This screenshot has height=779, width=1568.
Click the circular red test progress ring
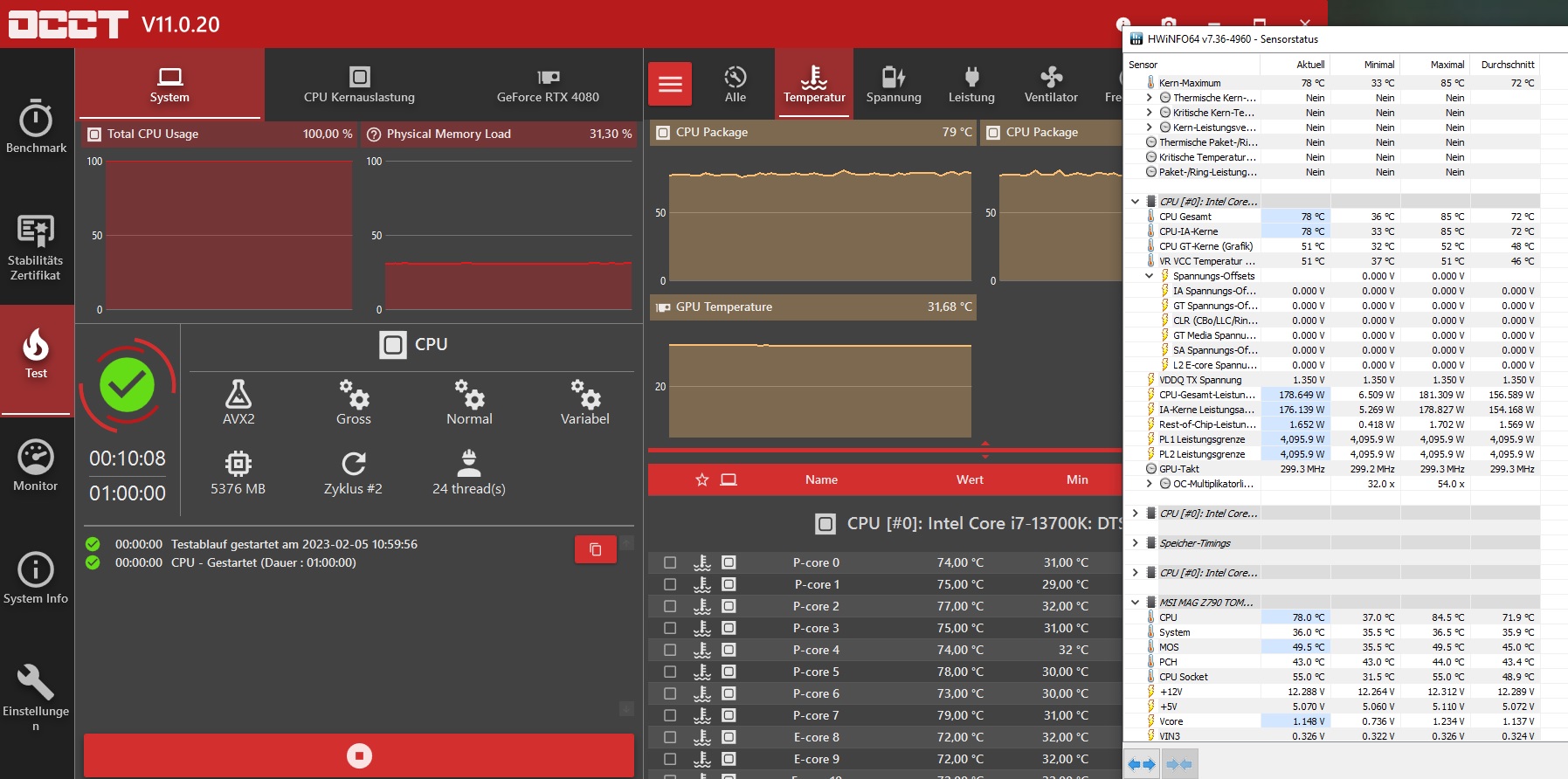click(128, 385)
